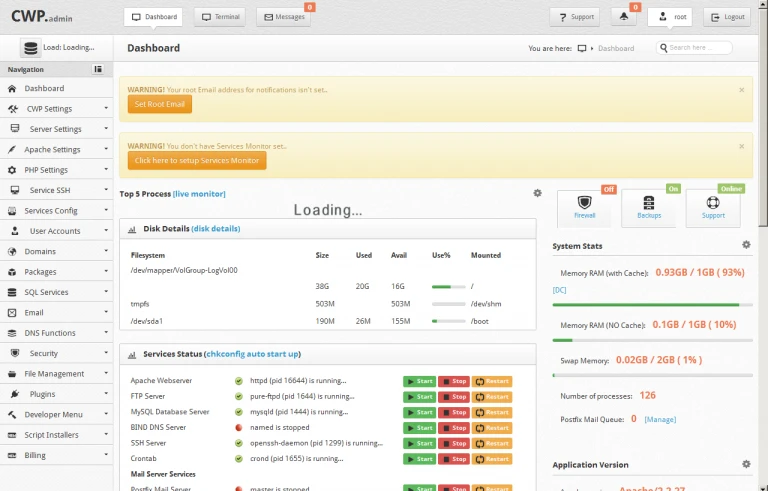Click the DNS Functions icon
The width and height of the screenshot is (768, 491).
(12, 333)
